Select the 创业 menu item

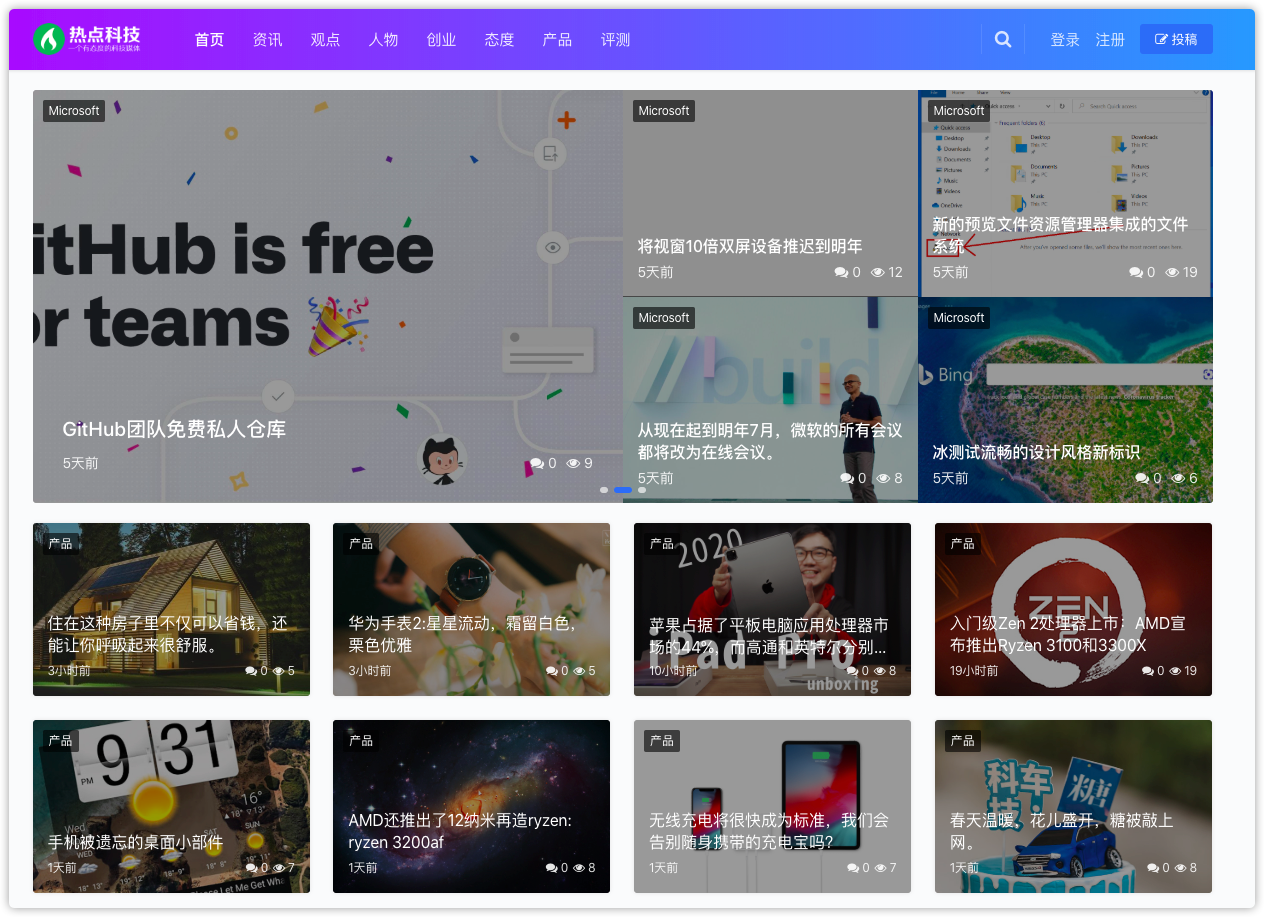(x=441, y=40)
